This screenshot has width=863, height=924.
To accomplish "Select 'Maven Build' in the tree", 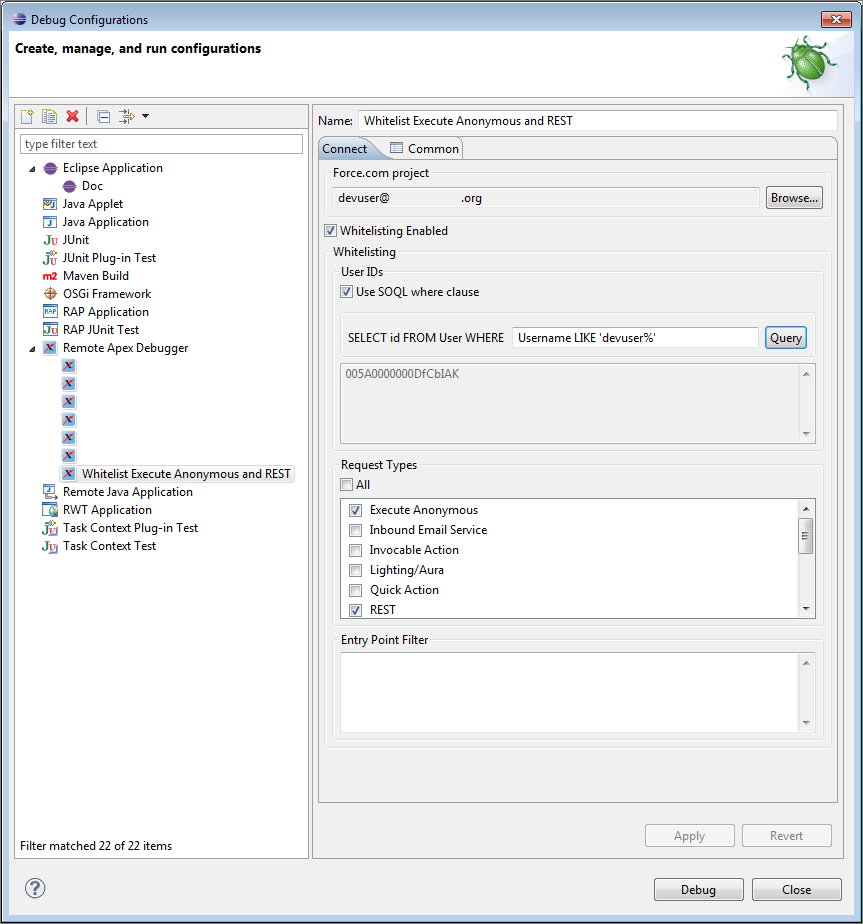I will pyautogui.click(x=95, y=276).
